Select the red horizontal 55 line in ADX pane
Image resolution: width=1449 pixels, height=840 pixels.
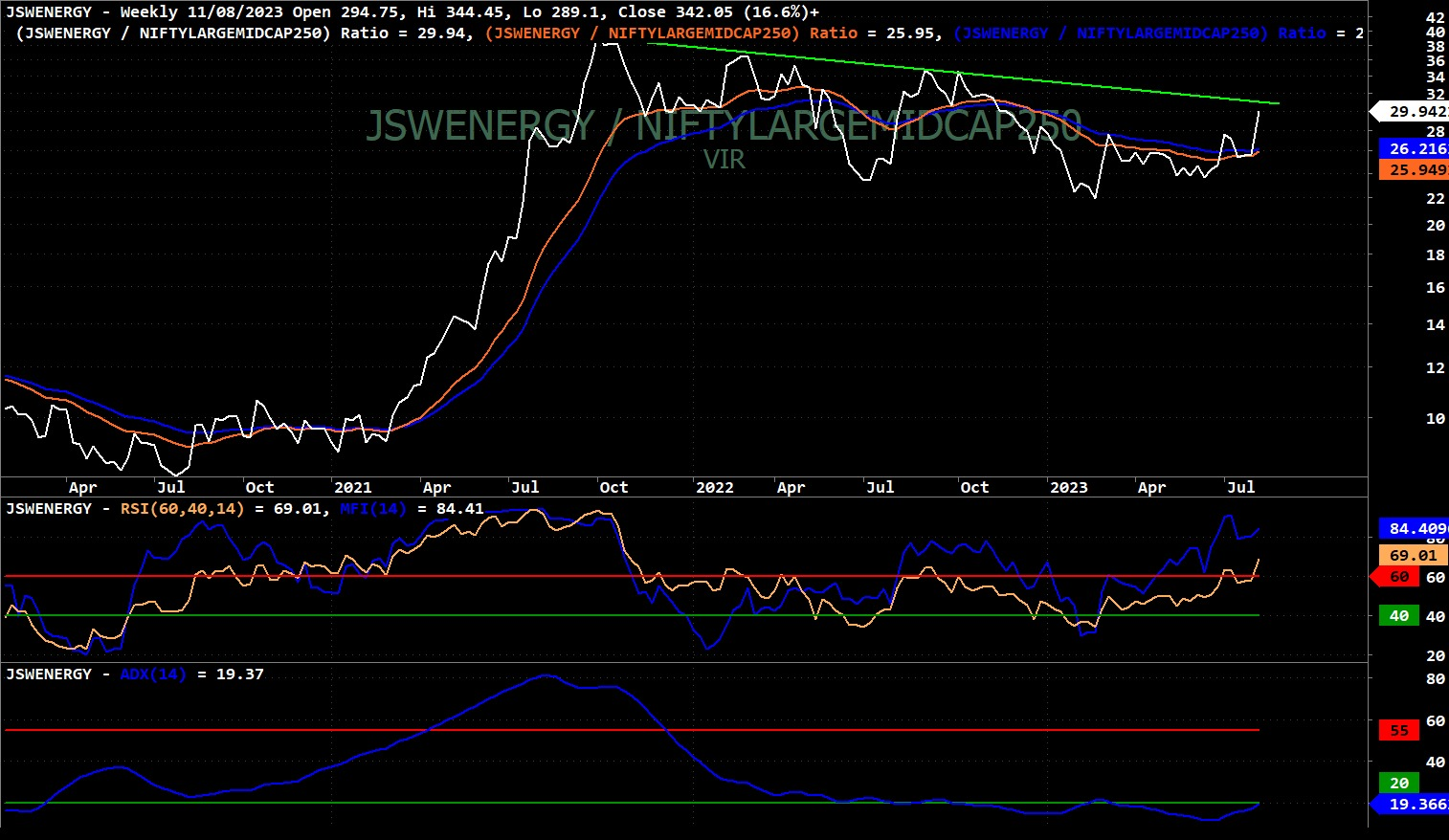pyautogui.click(x=632, y=730)
